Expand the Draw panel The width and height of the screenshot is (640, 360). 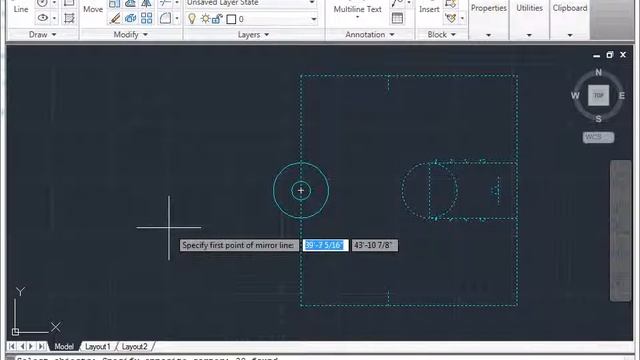[42, 35]
